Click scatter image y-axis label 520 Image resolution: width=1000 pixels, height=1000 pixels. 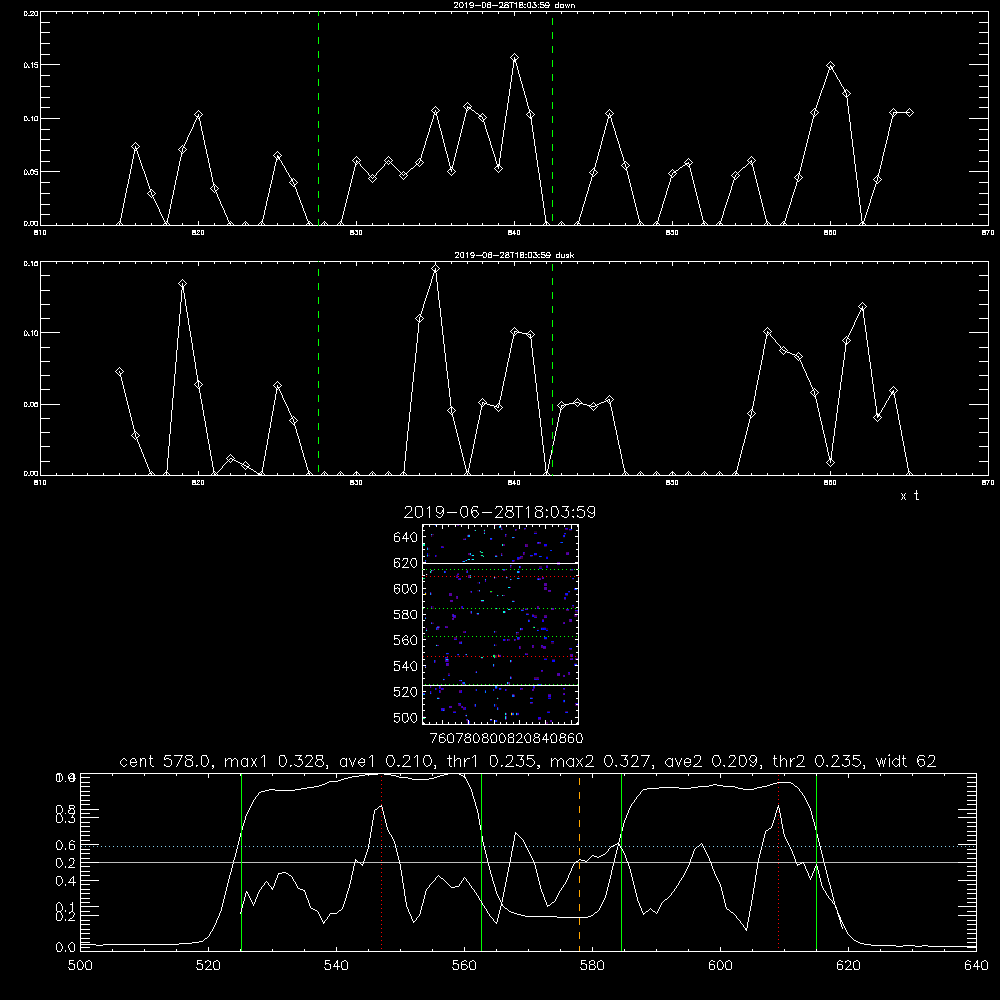[x=405, y=692]
